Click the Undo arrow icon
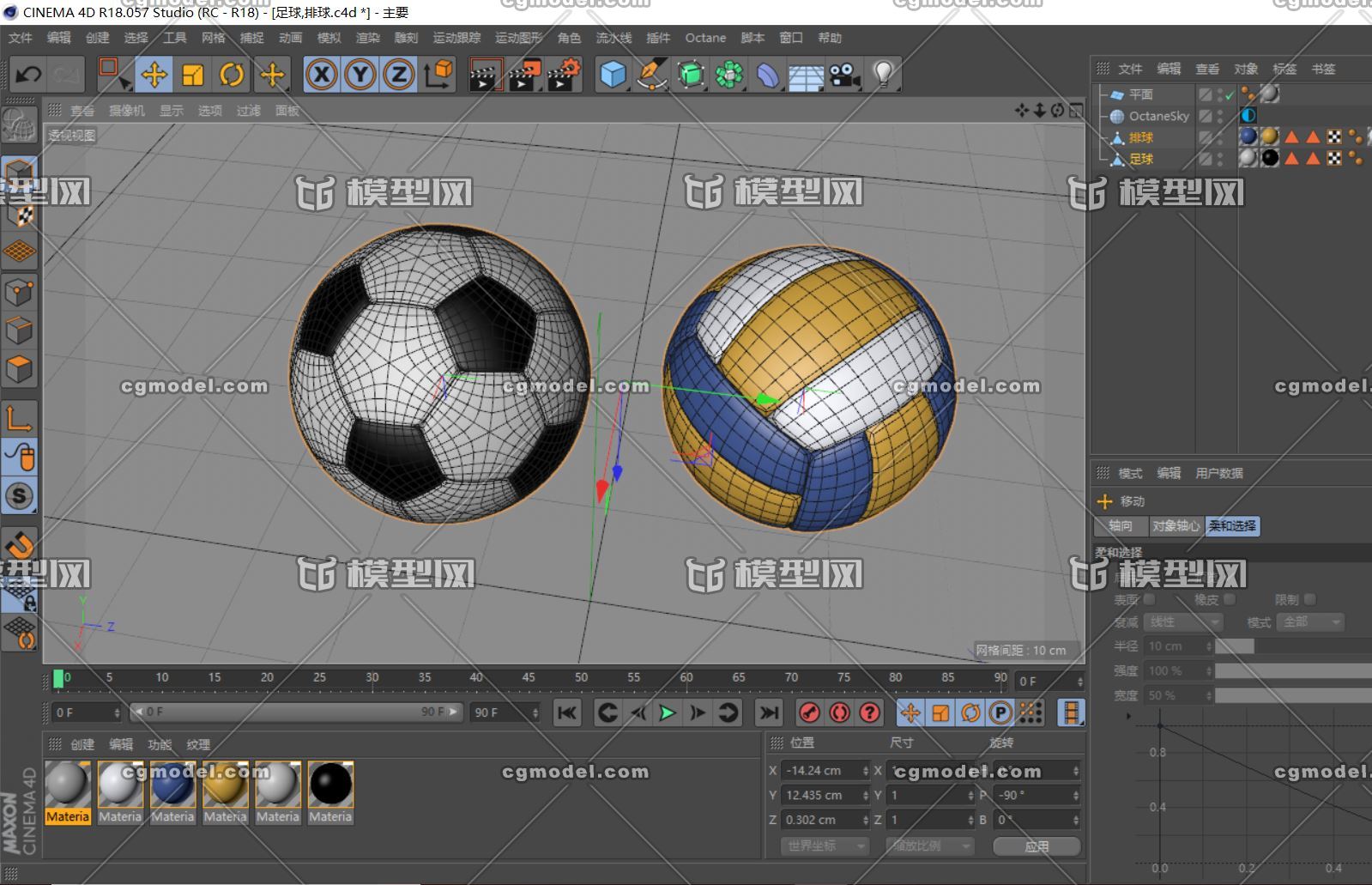1372x885 pixels. [x=28, y=75]
